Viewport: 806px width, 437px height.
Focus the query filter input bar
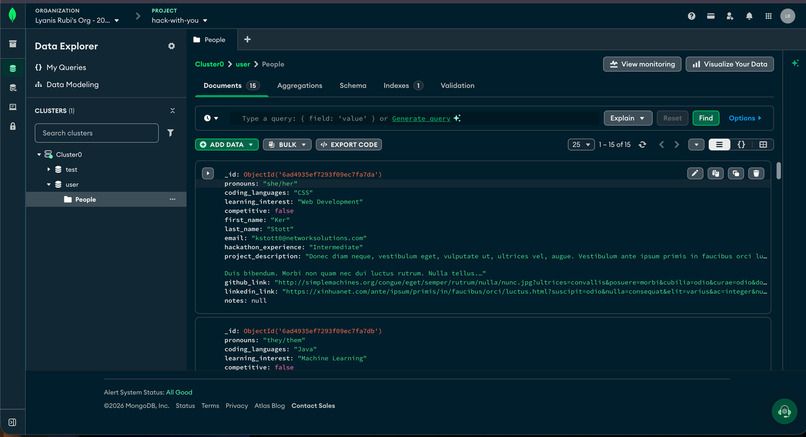click(x=414, y=118)
